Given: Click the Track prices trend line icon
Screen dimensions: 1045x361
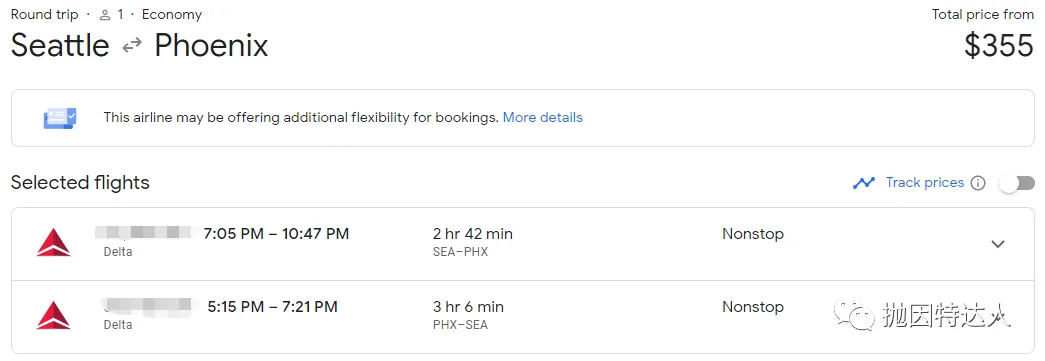Looking at the screenshot, I should (x=864, y=183).
